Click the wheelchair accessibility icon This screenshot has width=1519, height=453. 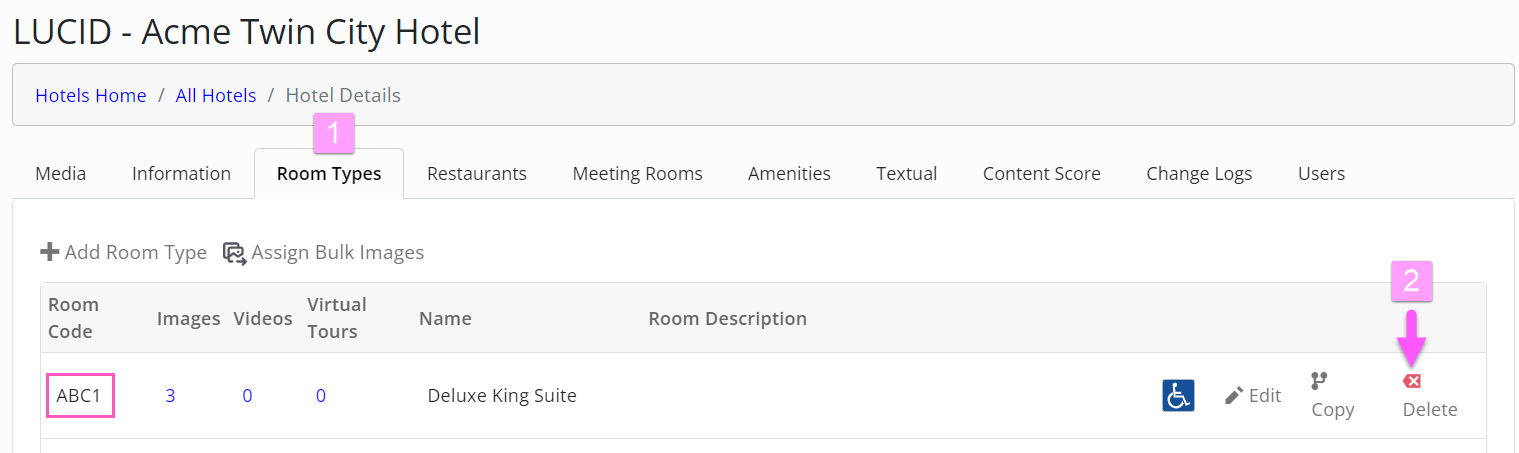(x=1178, y=395)
